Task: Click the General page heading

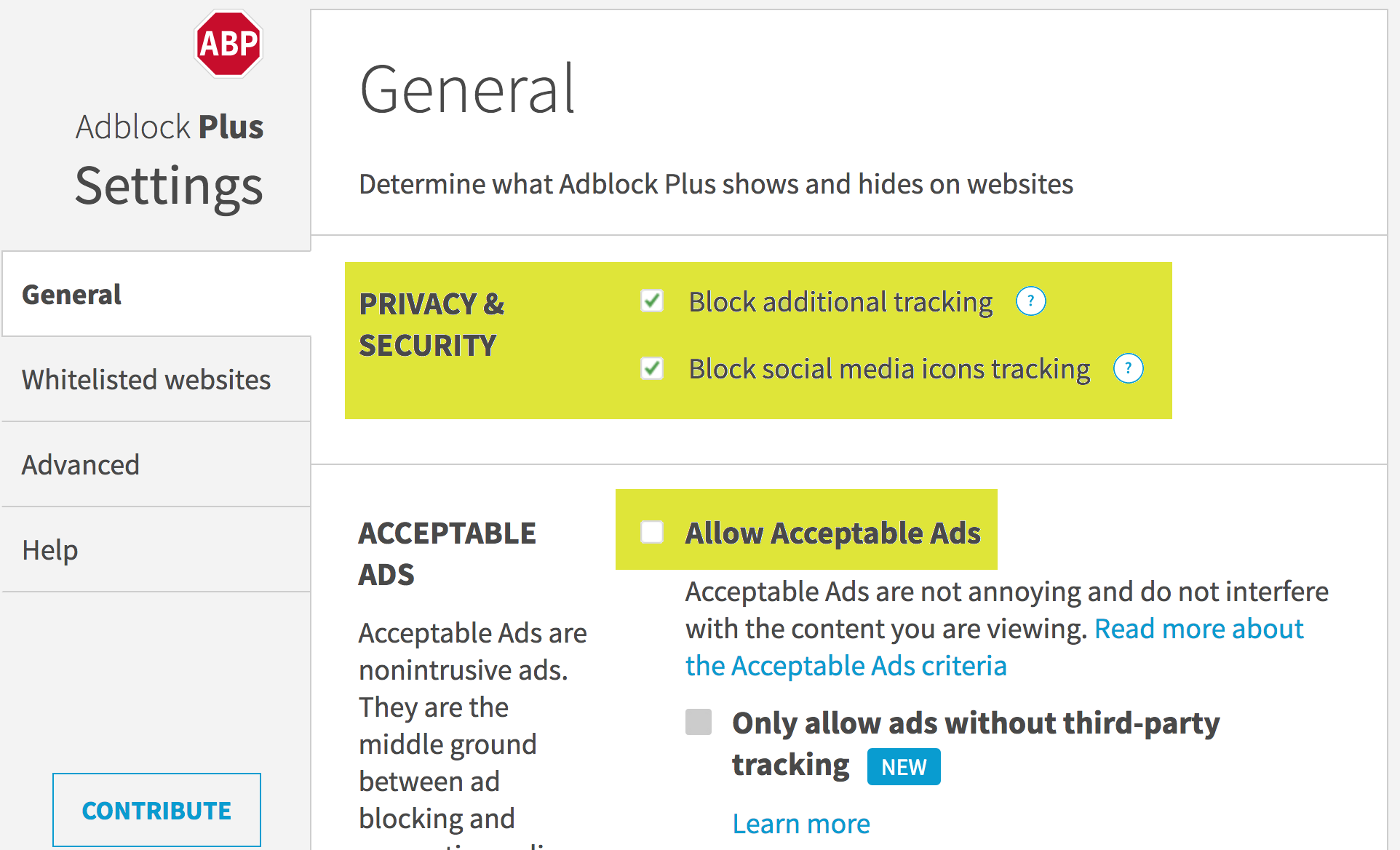Action: pyautogui.click(x=467, y=90)
